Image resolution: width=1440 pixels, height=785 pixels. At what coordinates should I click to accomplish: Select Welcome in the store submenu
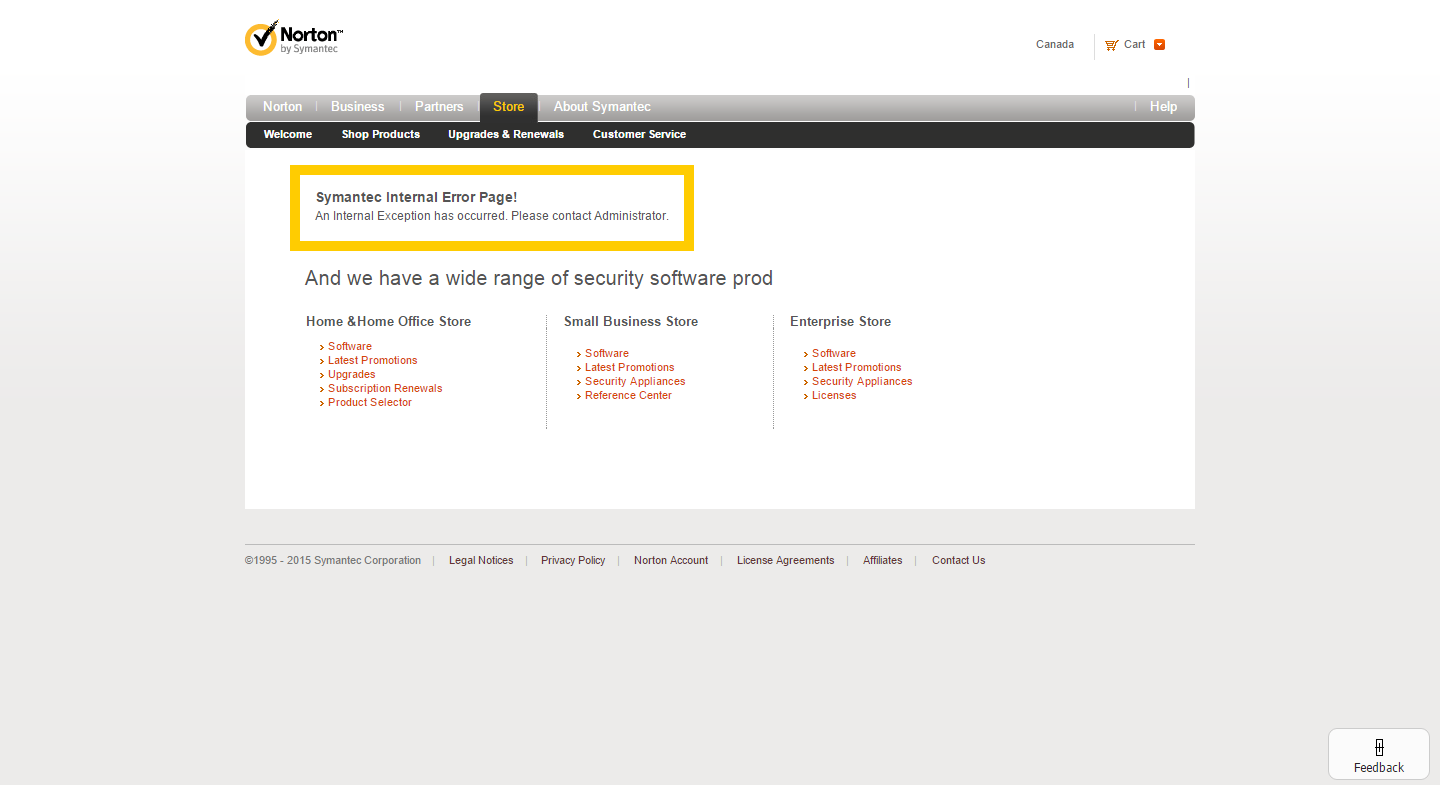(288, 134)
